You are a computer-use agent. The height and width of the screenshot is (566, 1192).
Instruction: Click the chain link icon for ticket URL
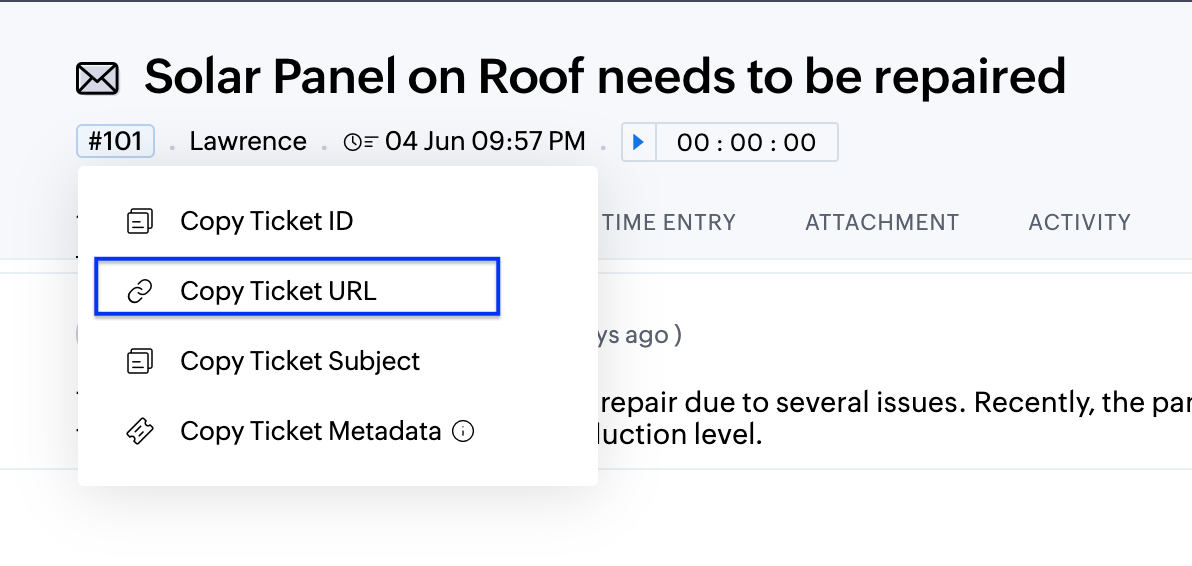(x=140, y=291)
